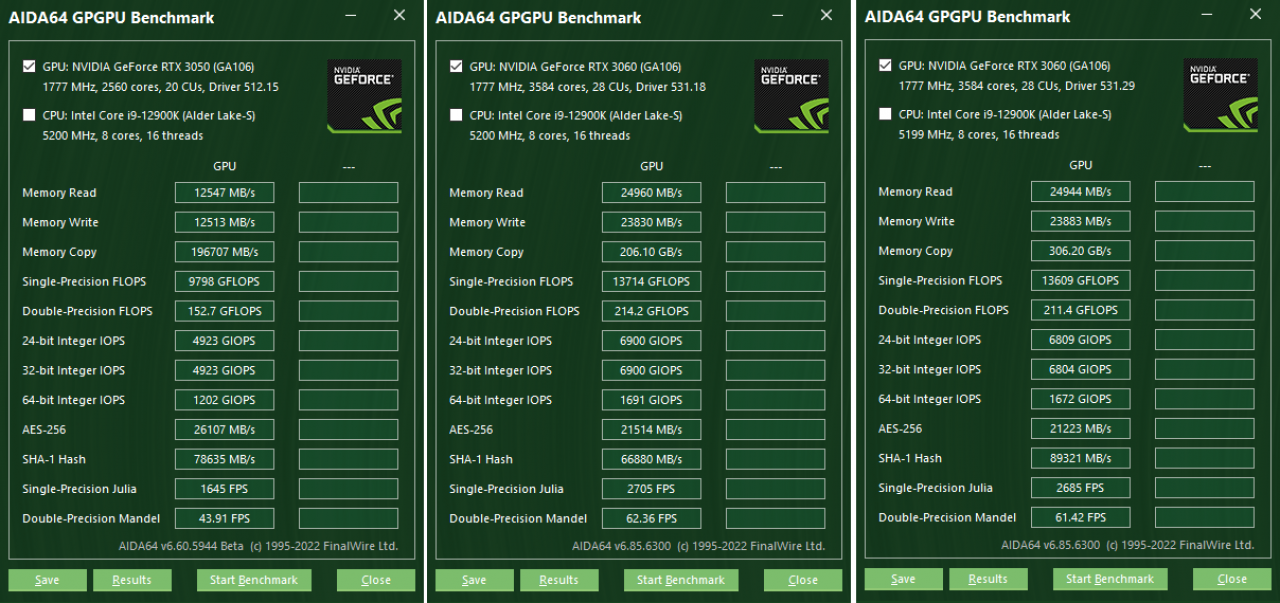Click GeForce logo in driver 531.29 window

[1221, 95]
